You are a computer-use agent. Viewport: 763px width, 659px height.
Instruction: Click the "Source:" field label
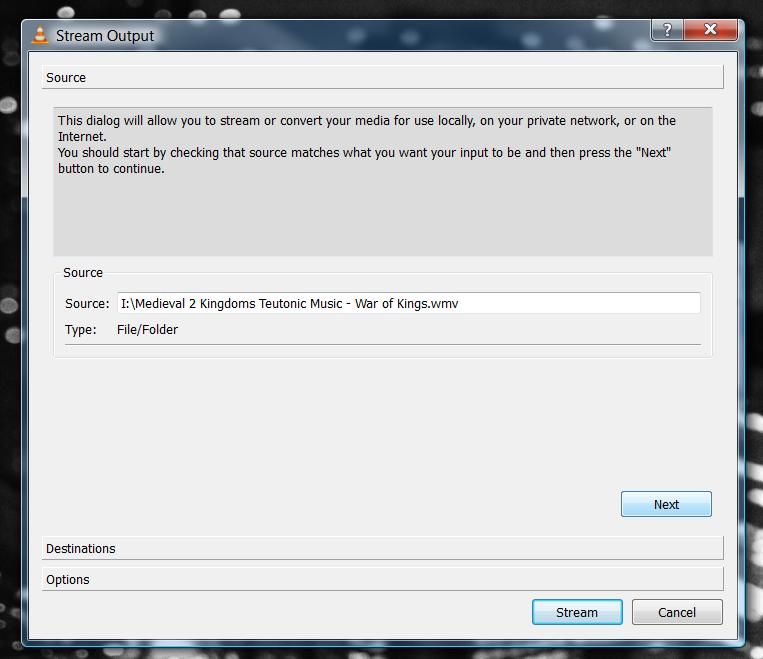click(87, 303)
